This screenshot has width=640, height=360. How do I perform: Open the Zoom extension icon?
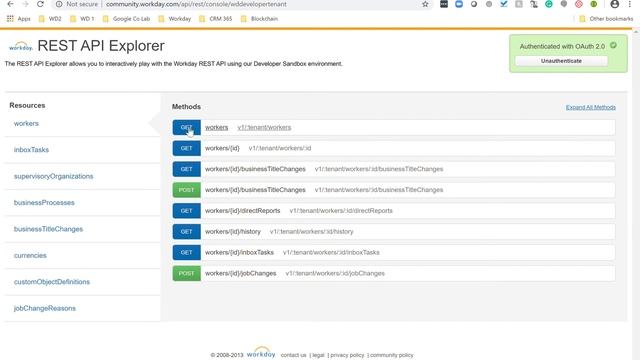(x=459, y=4)
